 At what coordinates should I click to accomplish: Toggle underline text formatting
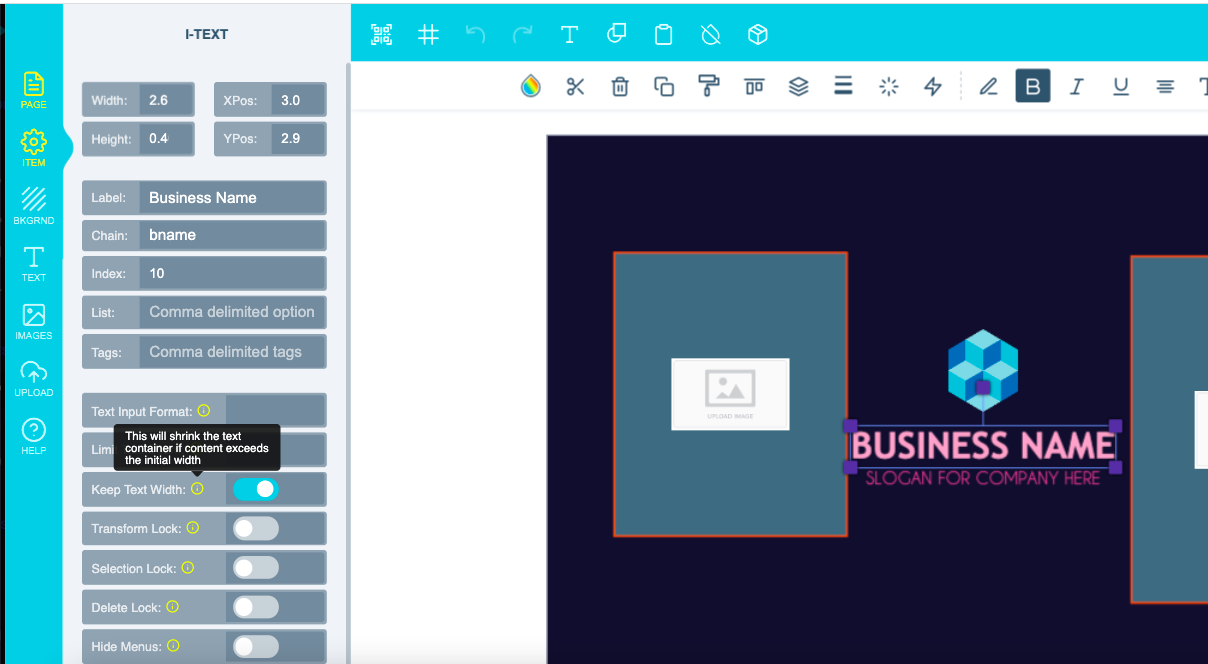click(1121, 86)
